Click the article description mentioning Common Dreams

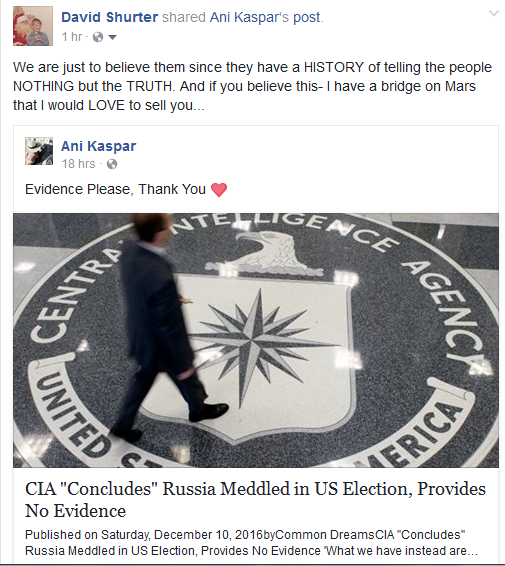point(251,543)
